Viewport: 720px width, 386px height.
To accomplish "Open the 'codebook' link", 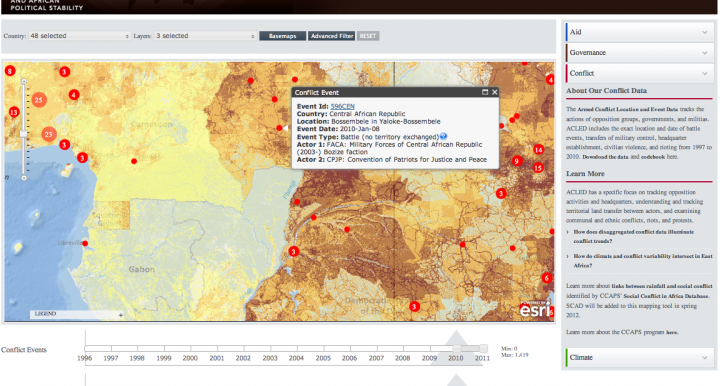I will click(x=653, y=157).
